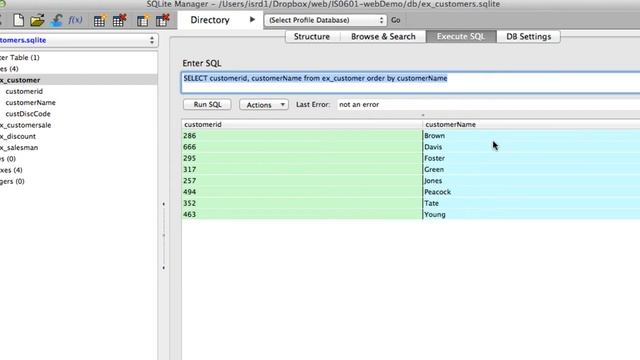Click inside the Enter SQL text box
Screen dimensions: 640x360
click(x=410, y=83)
